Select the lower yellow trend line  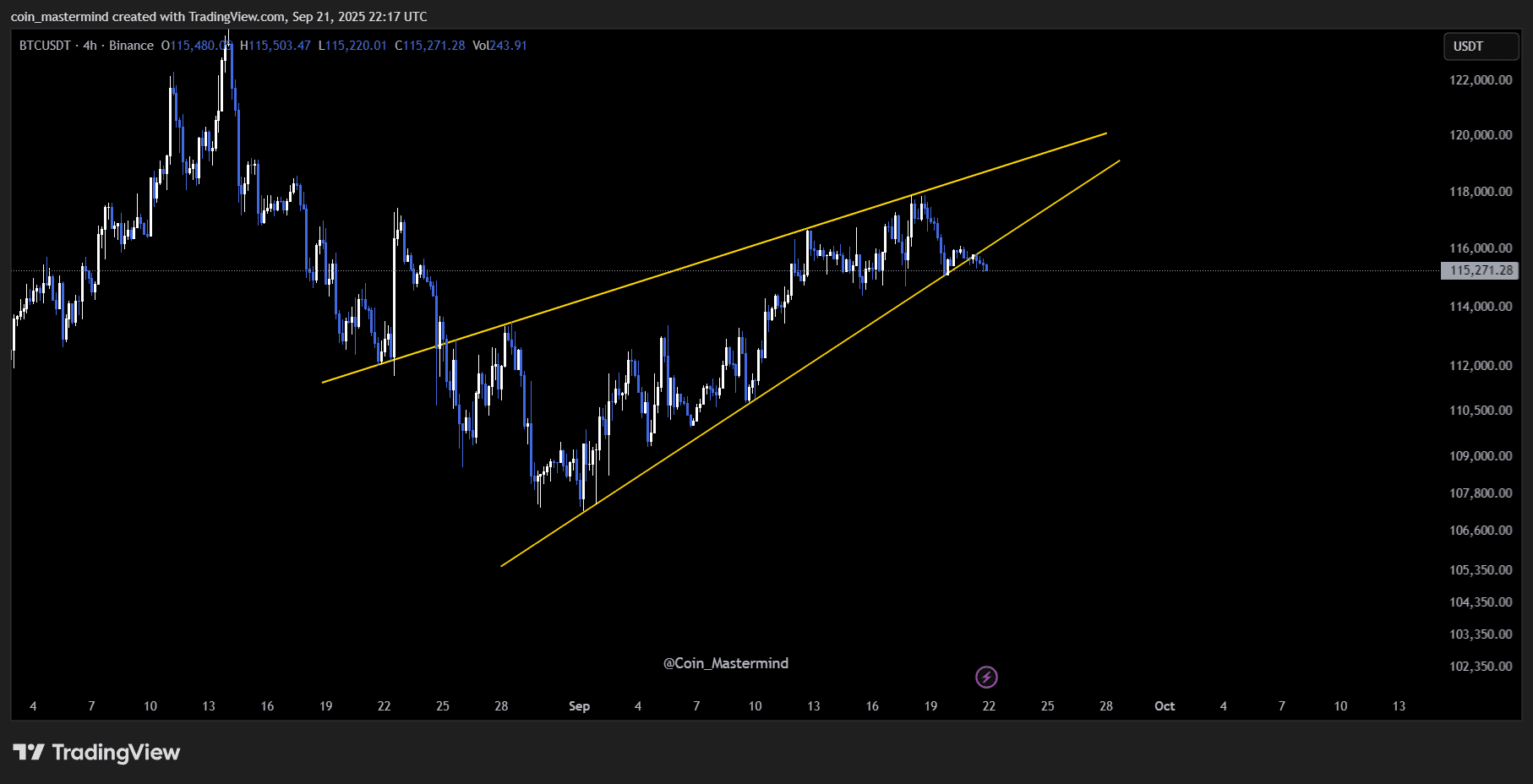(810, 363)
